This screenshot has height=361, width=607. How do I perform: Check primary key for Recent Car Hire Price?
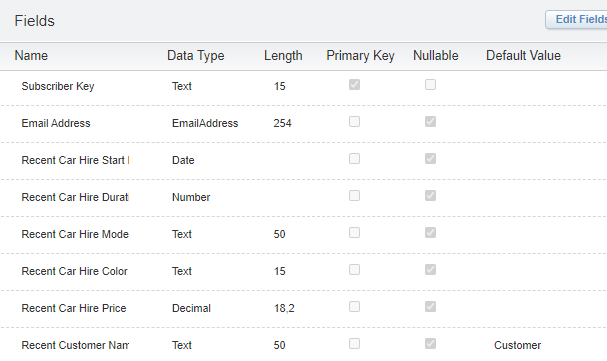click(354, 307)
